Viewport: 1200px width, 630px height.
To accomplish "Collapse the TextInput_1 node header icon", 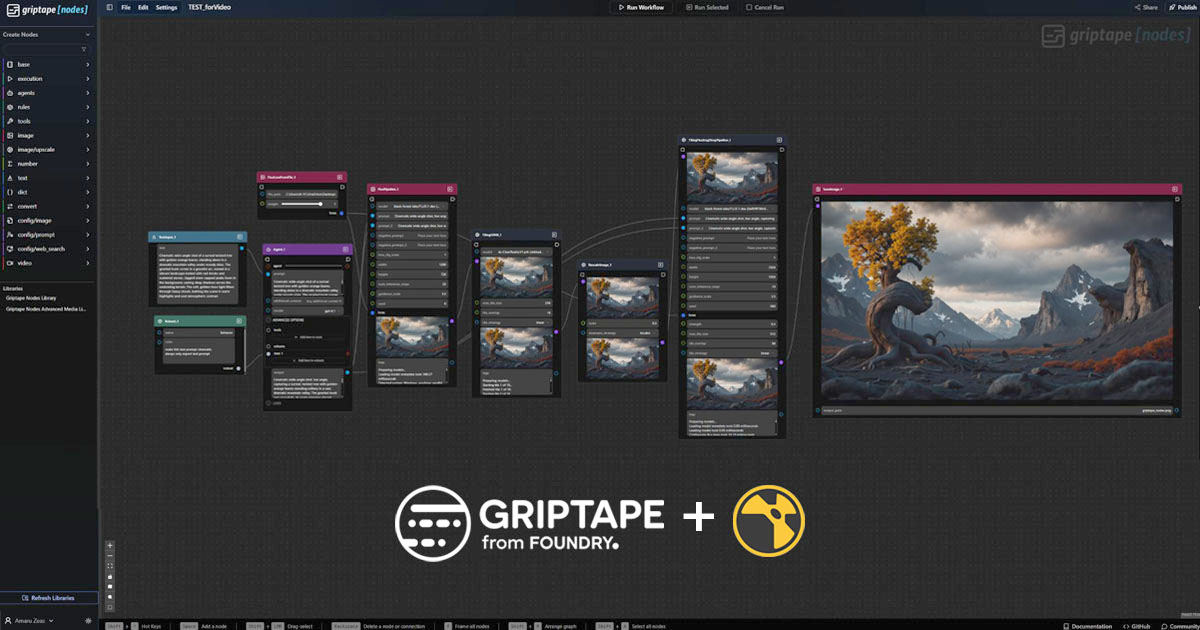I will 240,237.
